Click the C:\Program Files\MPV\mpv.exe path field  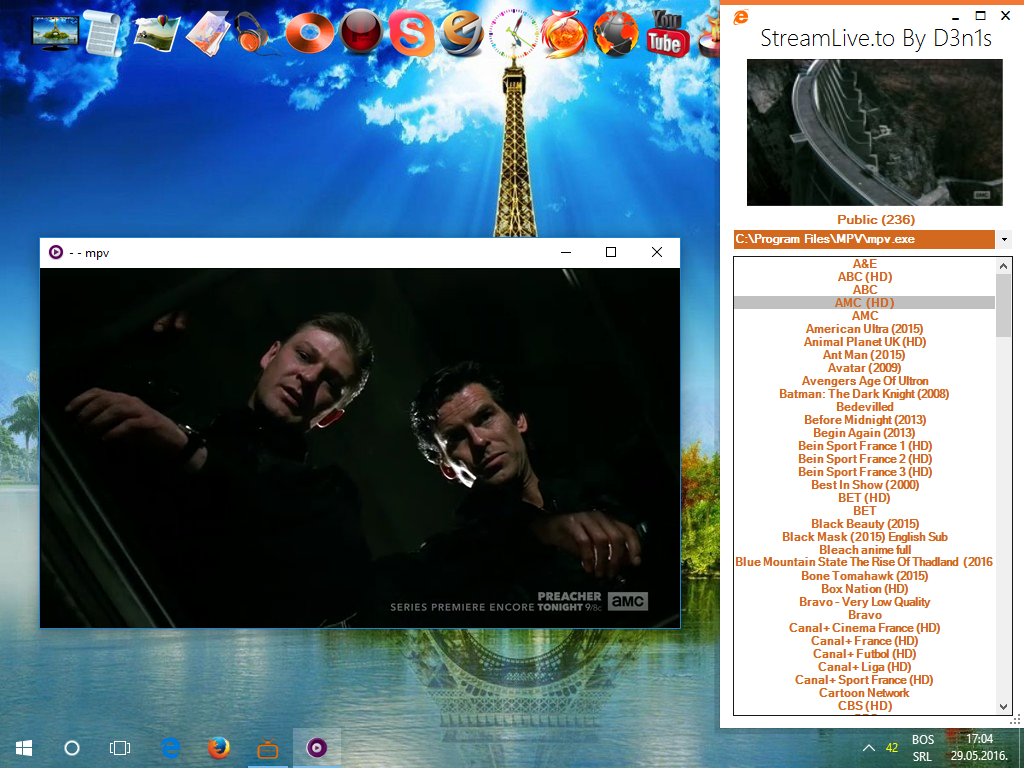(864, 240)
